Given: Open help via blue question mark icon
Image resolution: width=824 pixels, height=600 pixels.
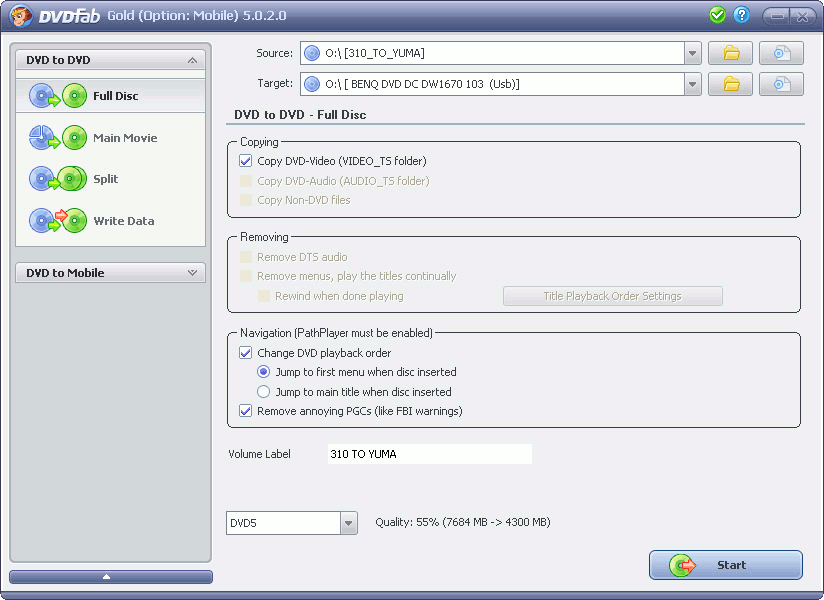Looking at the screenshot, I should (741, 15).
